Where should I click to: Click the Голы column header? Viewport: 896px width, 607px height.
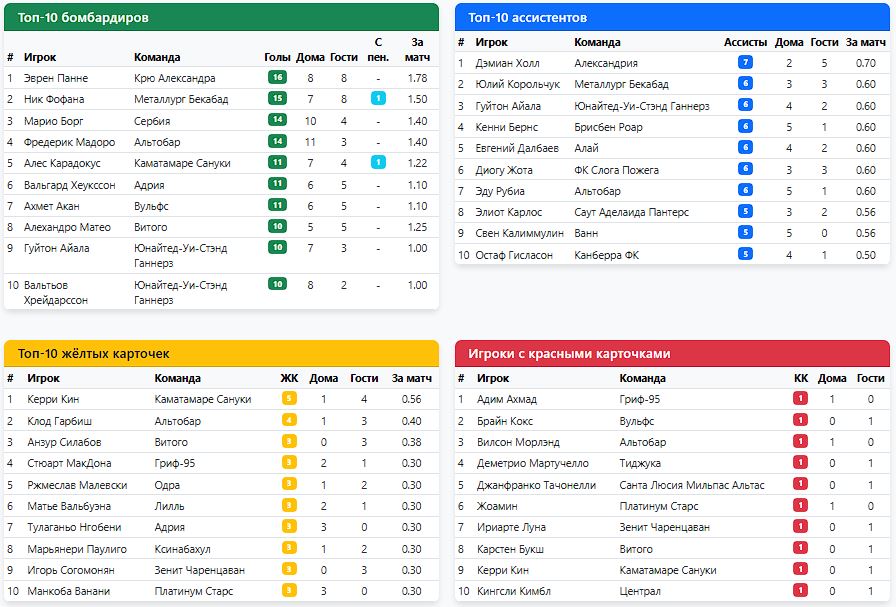coord(277,57)
